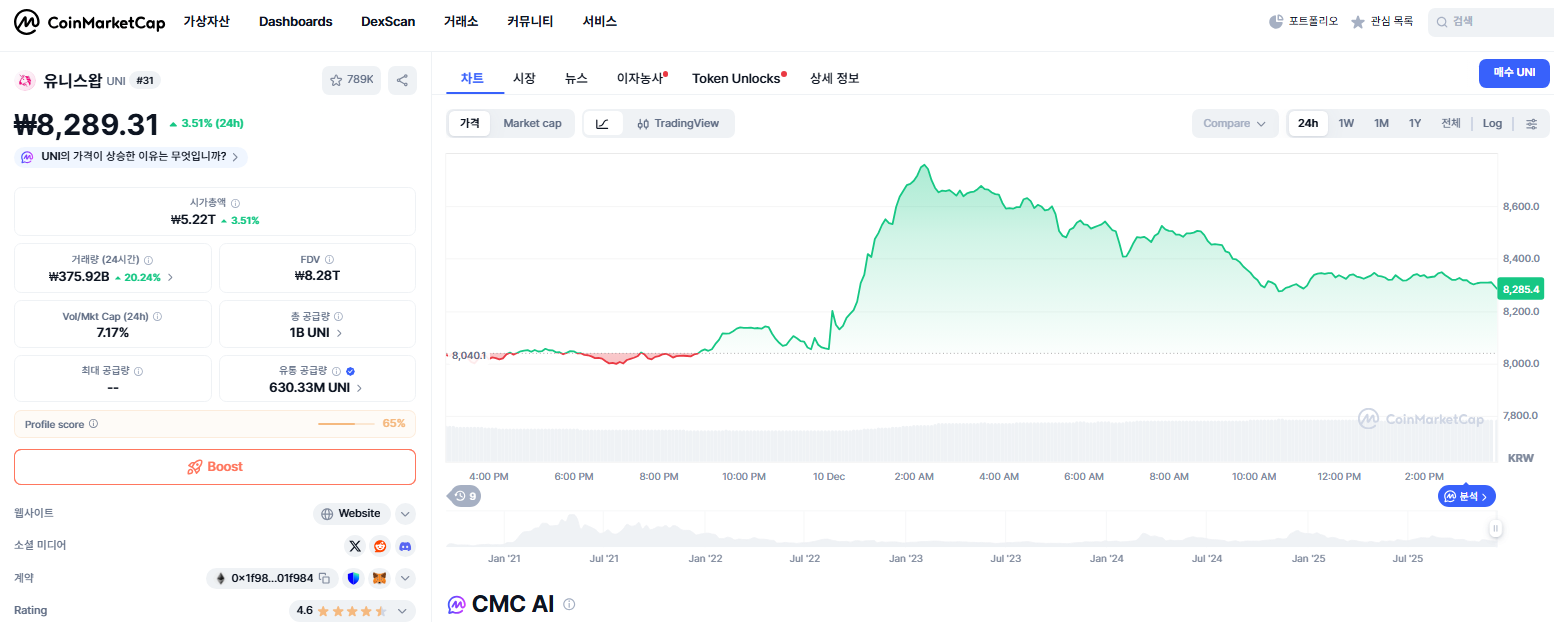Switch to TradingView chart mode

point(678,124)
